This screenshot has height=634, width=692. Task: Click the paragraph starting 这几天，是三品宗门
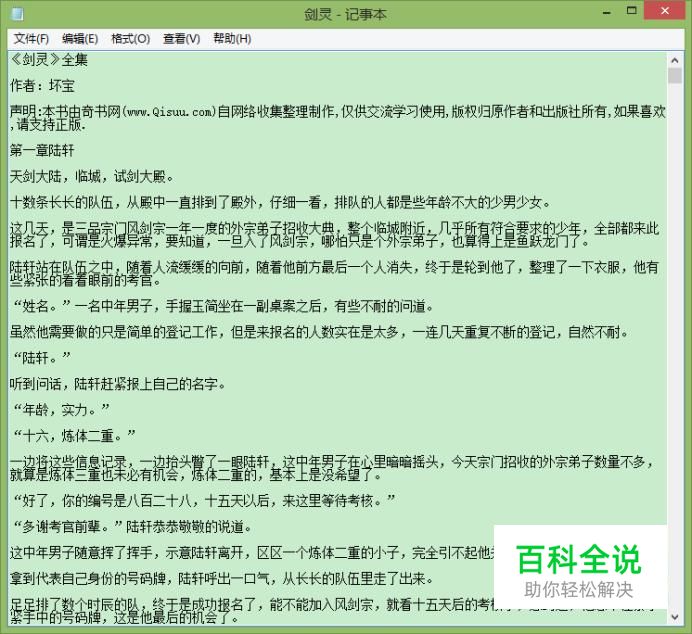point(335,235)
